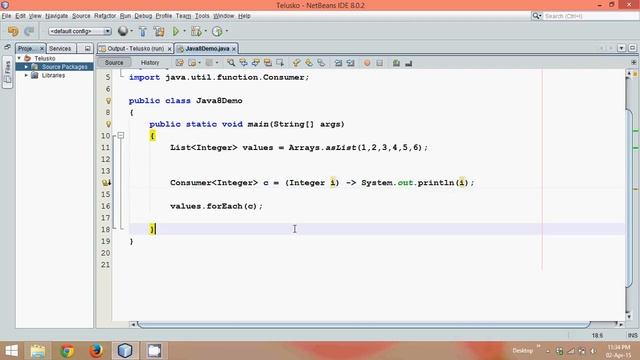Image resolution: width=640 pixels, height=360 pixels.
Task: Click the Uncomment icon in editor toolbar
Action: [x=409, y=63]
